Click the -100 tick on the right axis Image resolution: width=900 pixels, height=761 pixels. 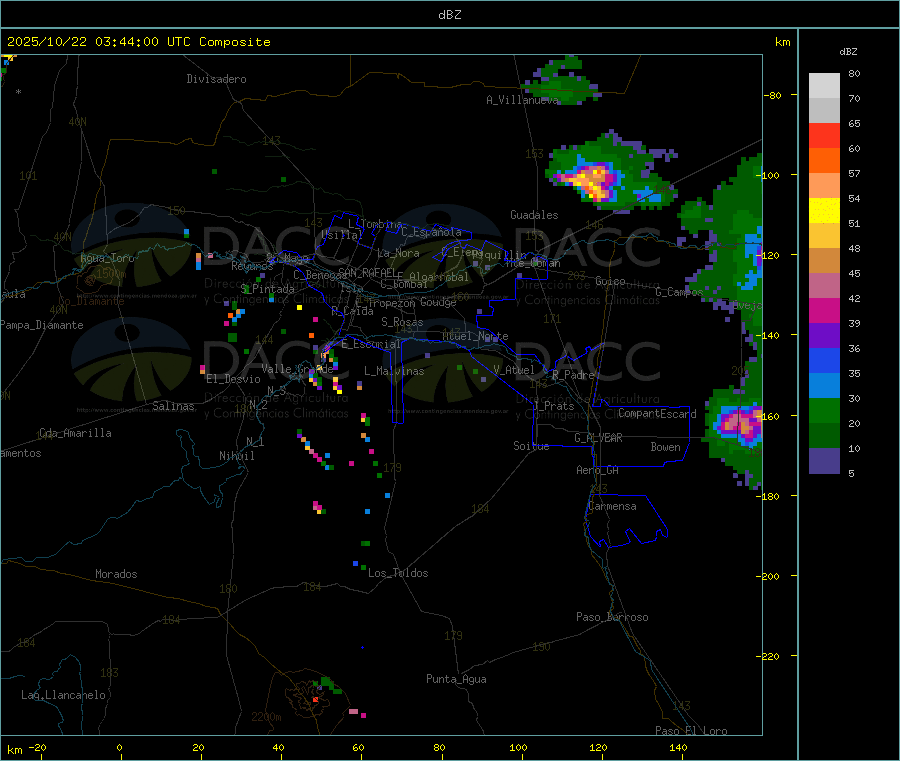tap(770, 175)
